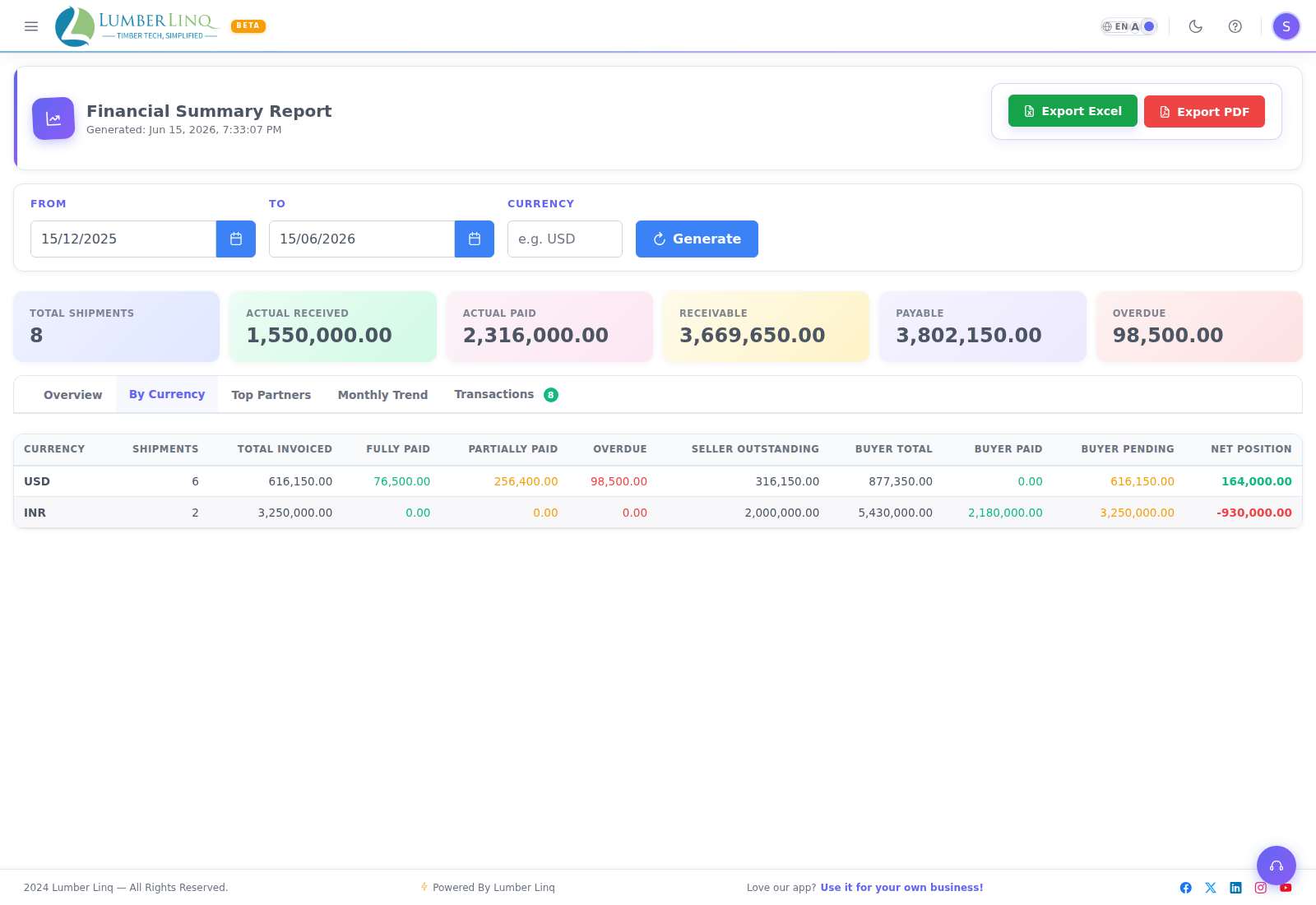
Task: Select the INR row label
Action: pos(35,513)
